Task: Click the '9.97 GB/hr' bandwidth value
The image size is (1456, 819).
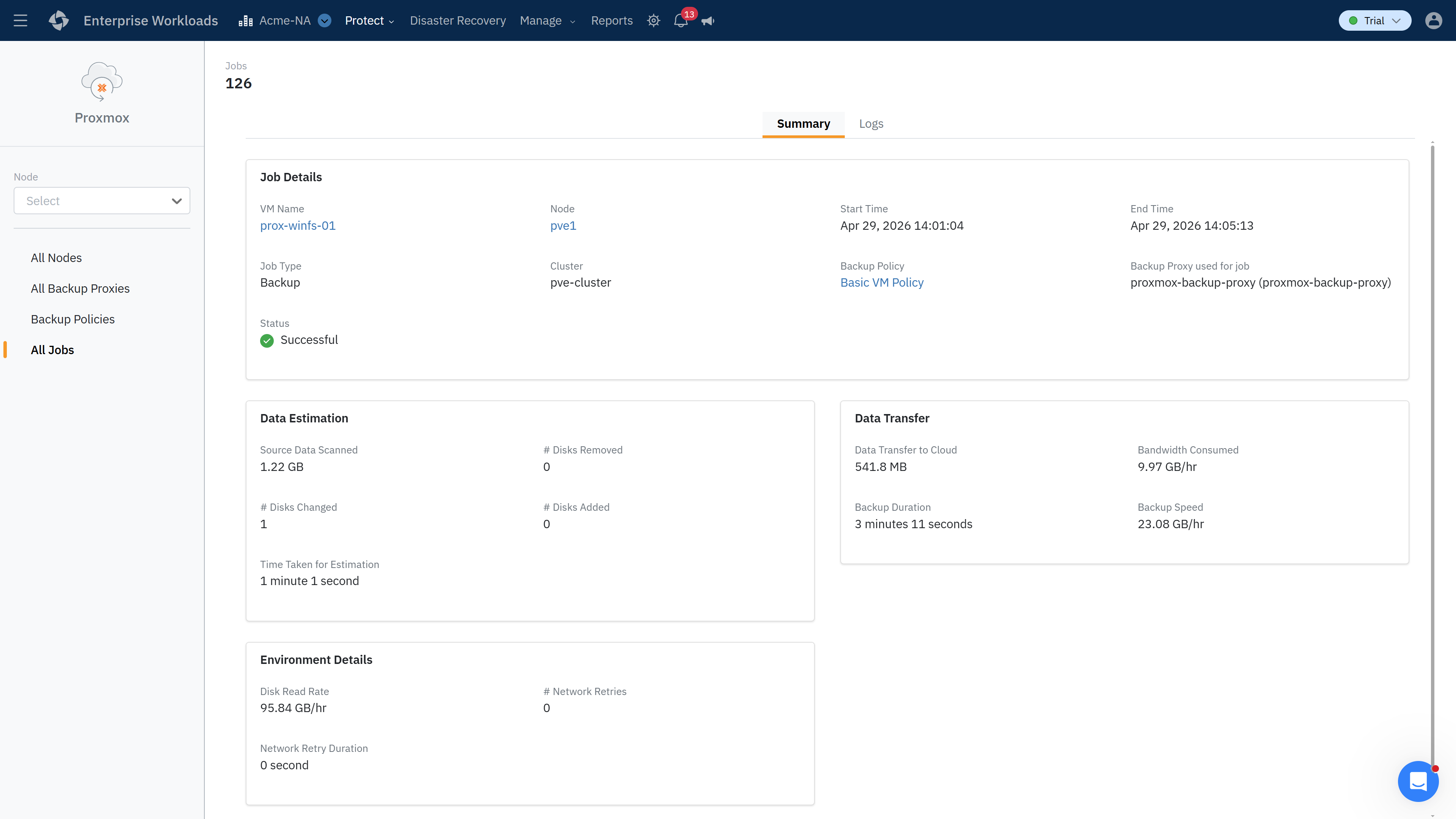Action: [1167, 467]
